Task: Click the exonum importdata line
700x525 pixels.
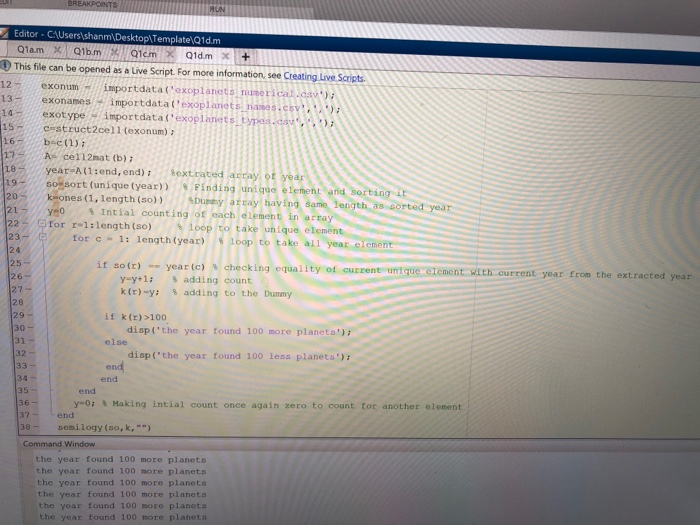Action: [x=188, y=90]
